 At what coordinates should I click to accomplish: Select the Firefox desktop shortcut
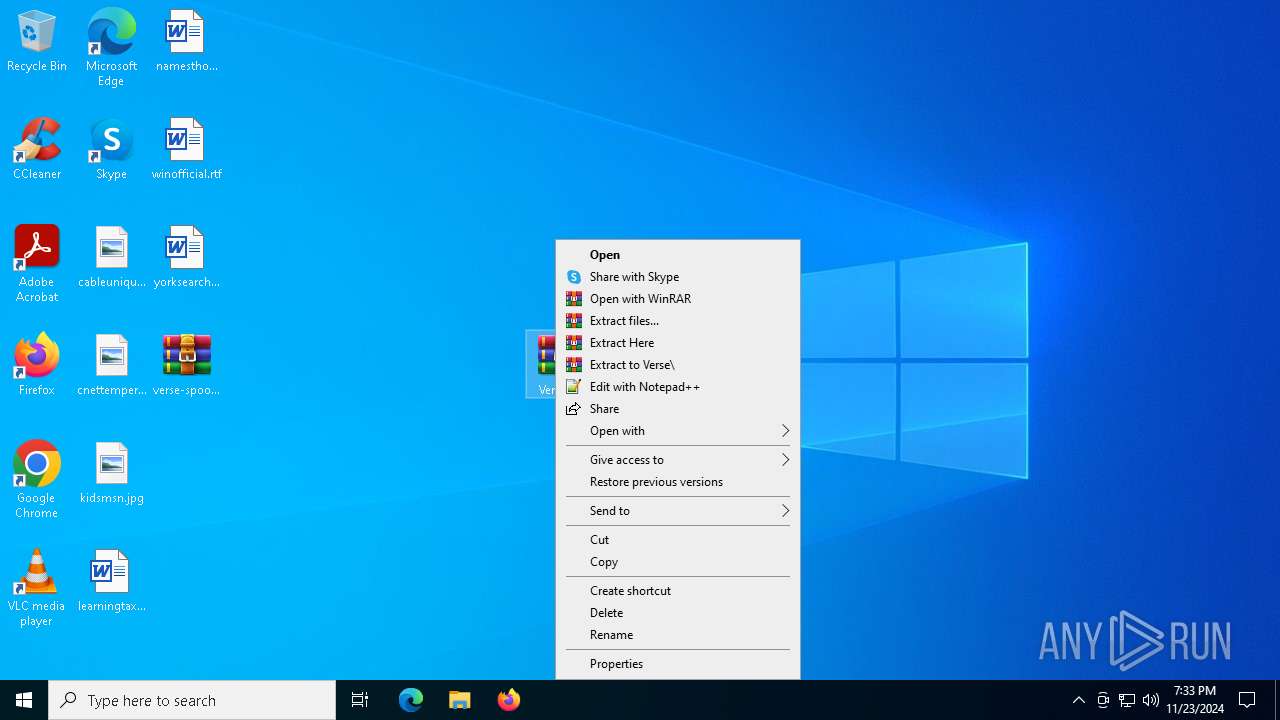click(37, 366)
